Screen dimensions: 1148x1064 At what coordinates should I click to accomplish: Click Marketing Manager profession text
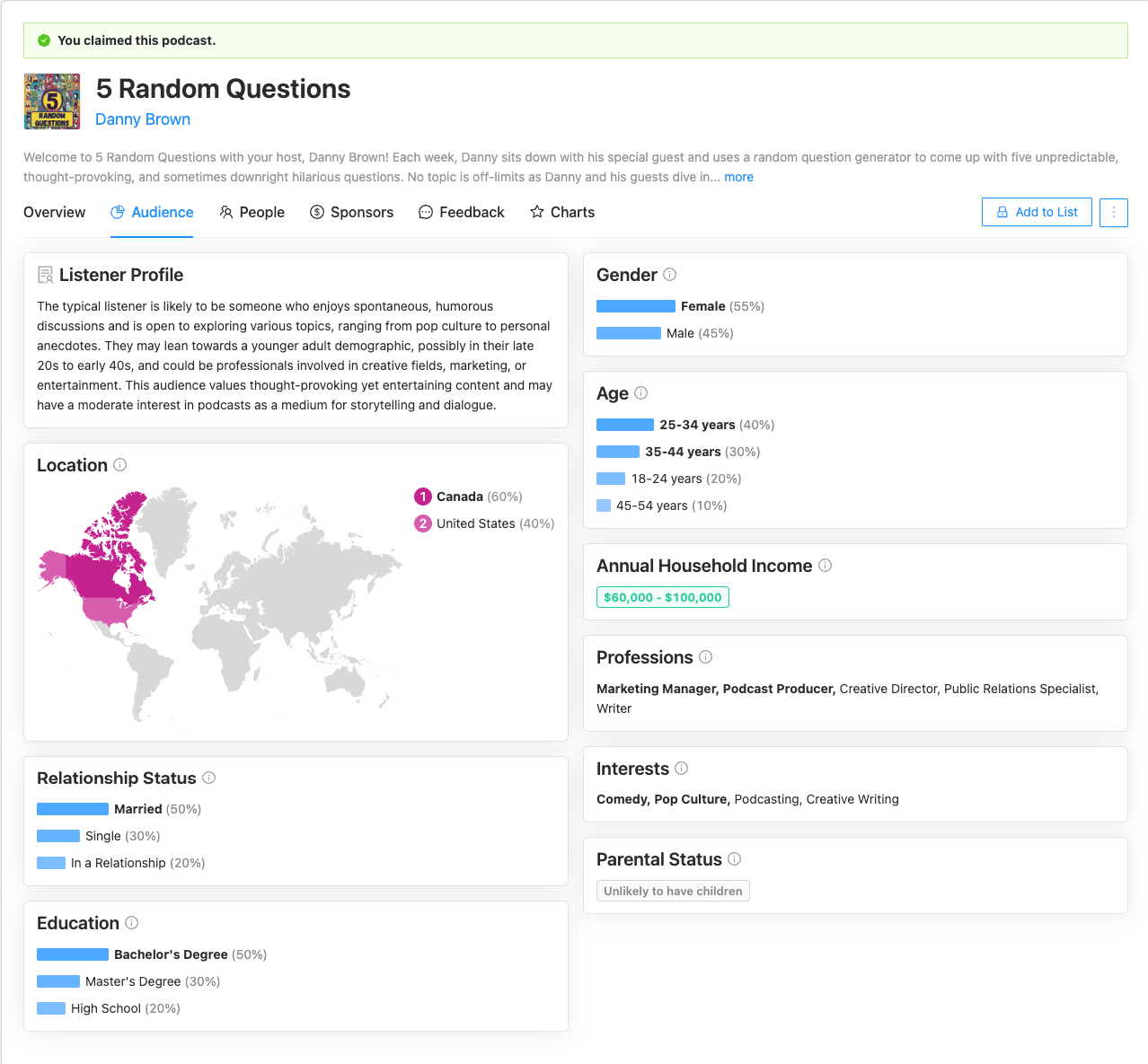coord(657,689)
